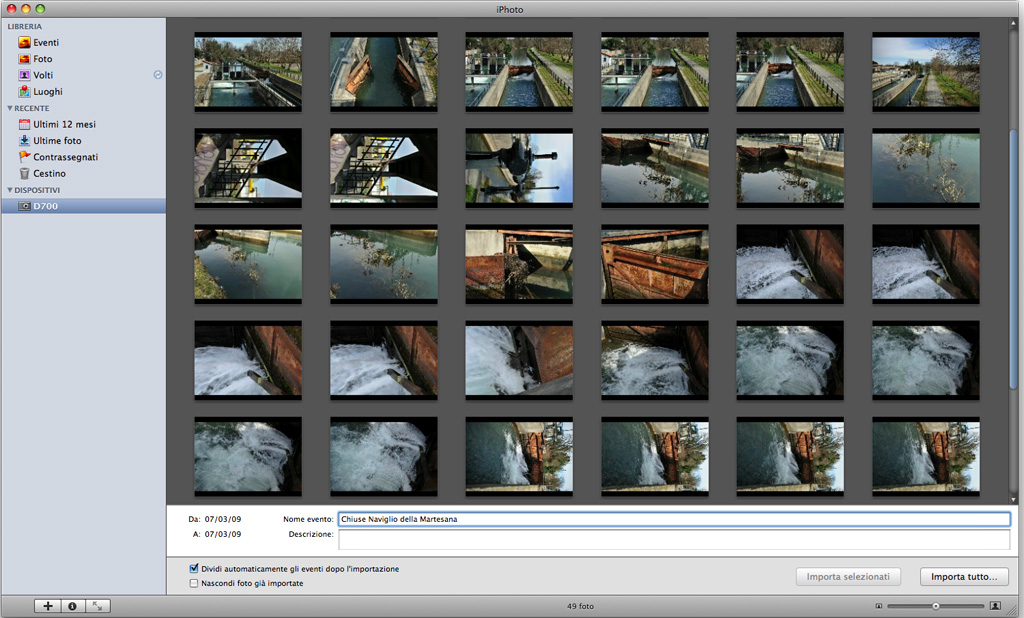This screenshot has height=618, width=1024.
Task: Click the large thumbnail size icon
Action: (995, 606)
